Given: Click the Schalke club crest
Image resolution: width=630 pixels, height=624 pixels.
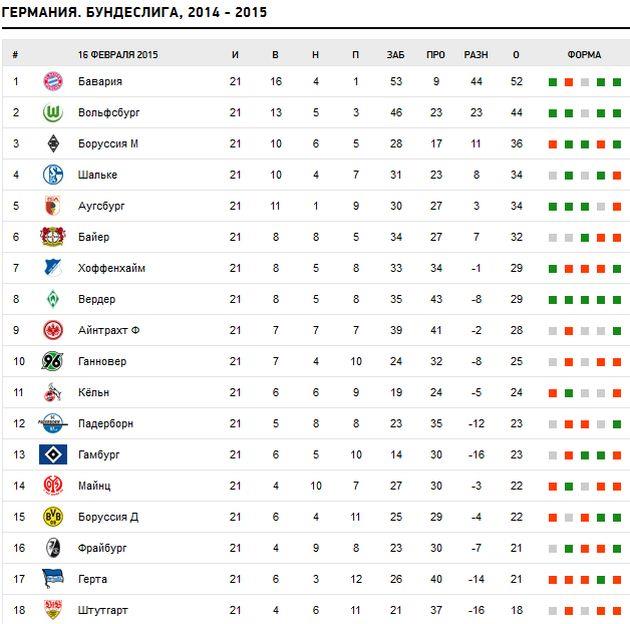Looking at the screenshot, I should [53, 175].
